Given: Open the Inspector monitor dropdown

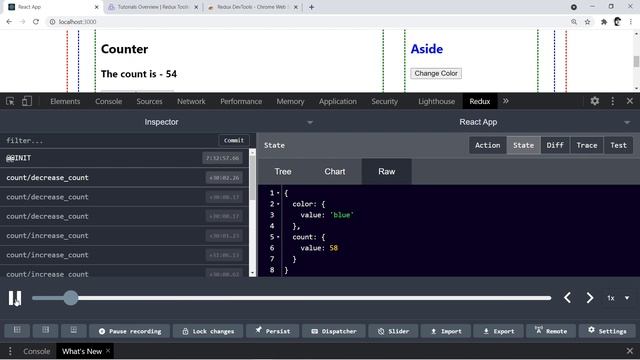Looking at the screenshot, I should [161, 122].
